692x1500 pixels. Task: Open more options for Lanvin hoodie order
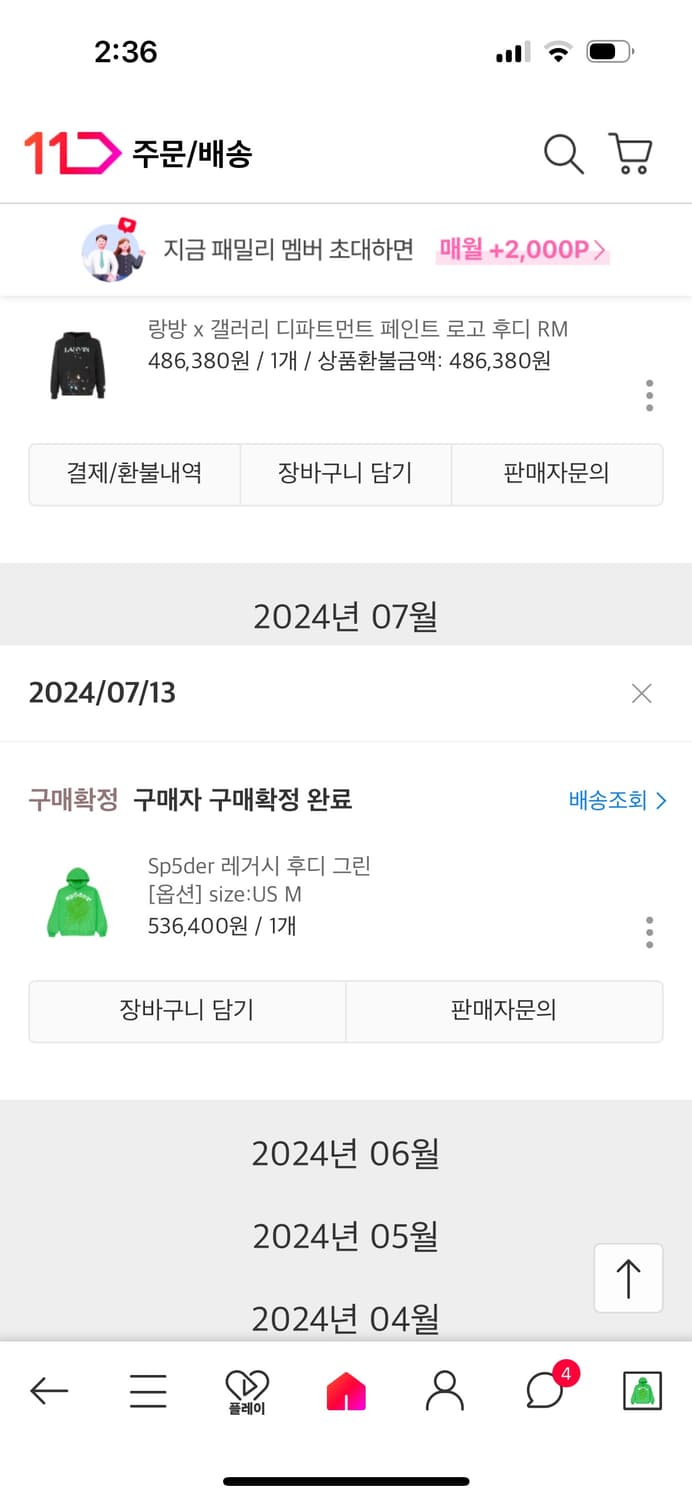(x=649, y=396)
